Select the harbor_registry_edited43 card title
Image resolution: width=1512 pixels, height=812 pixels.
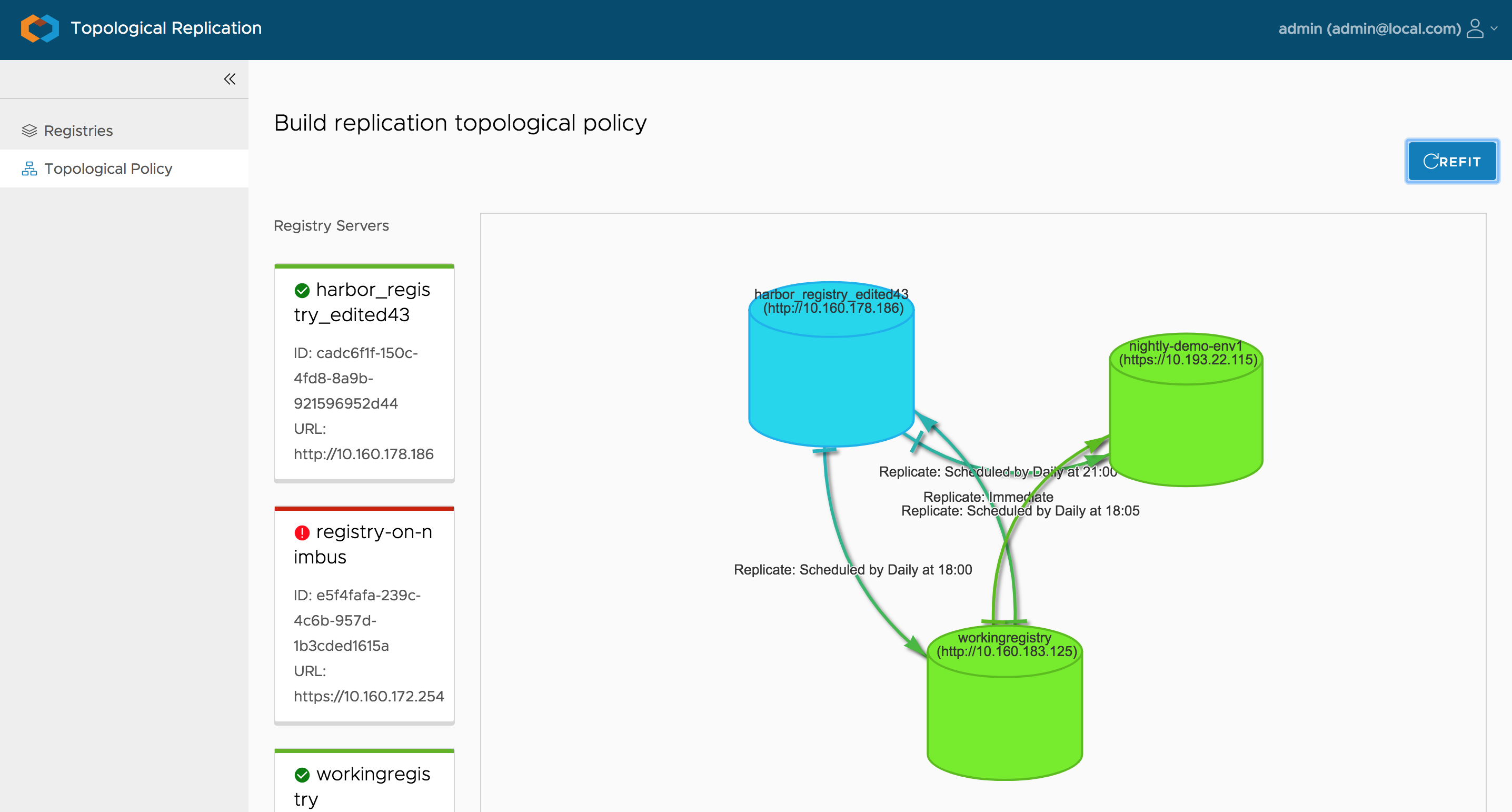pos(362,302)
